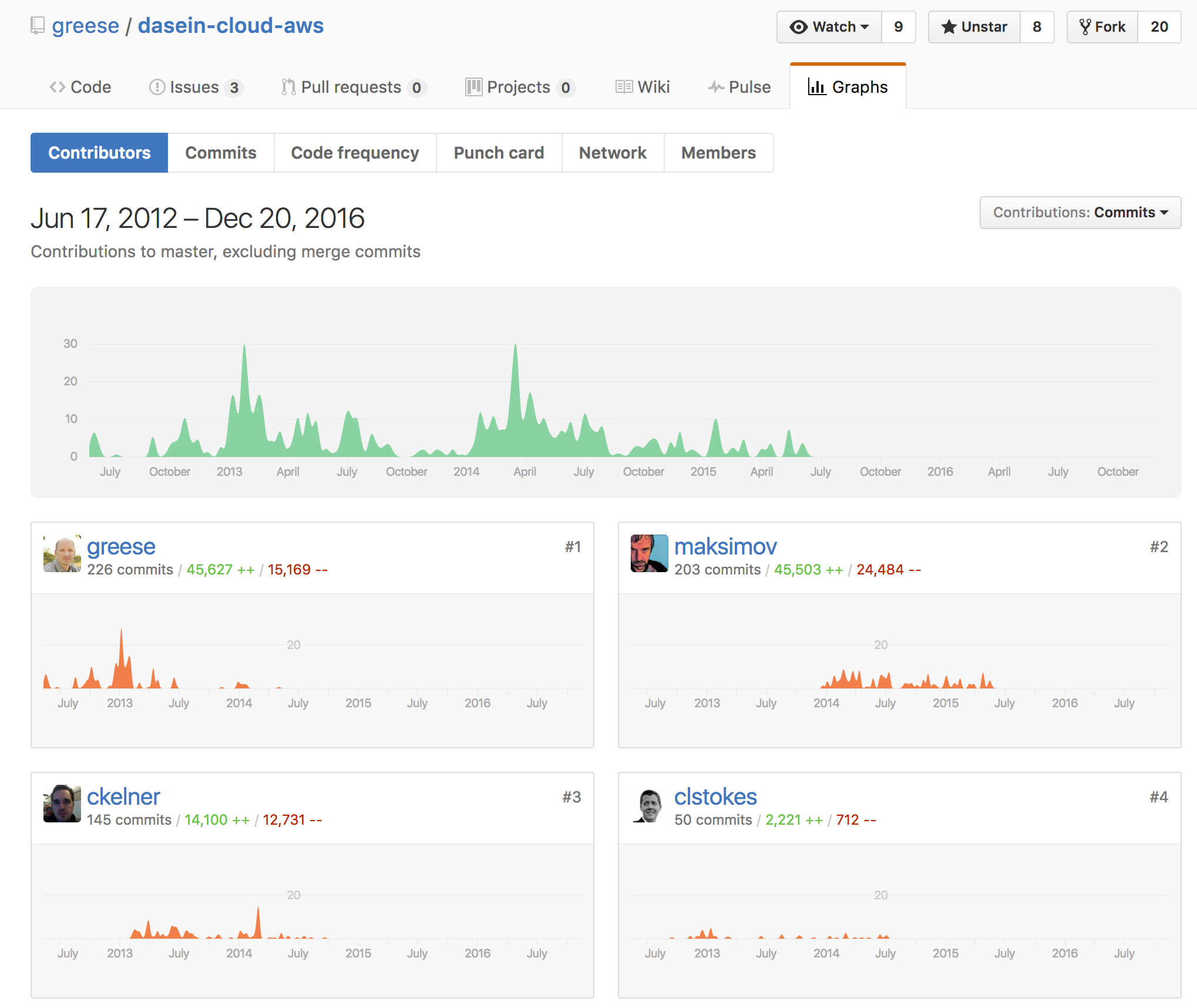The image size is (1197, 1008).
Task: Click the repository book icon
Action: click(x=38, y=26)
